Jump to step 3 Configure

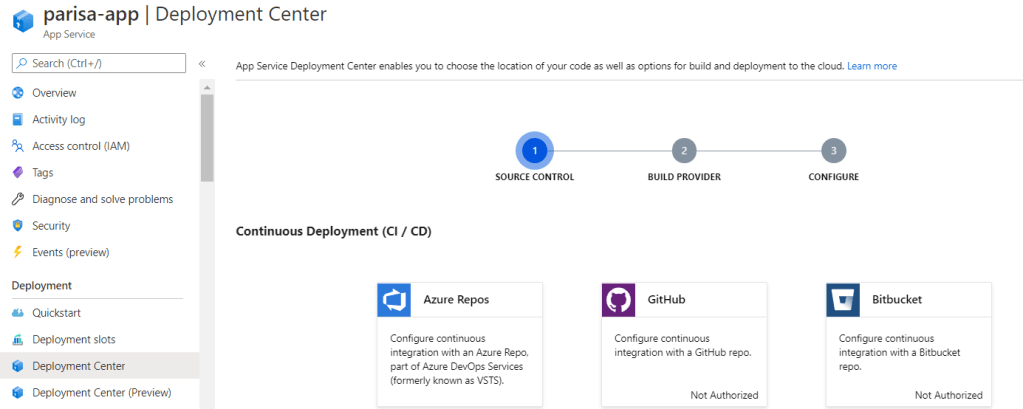pos(833,150)
